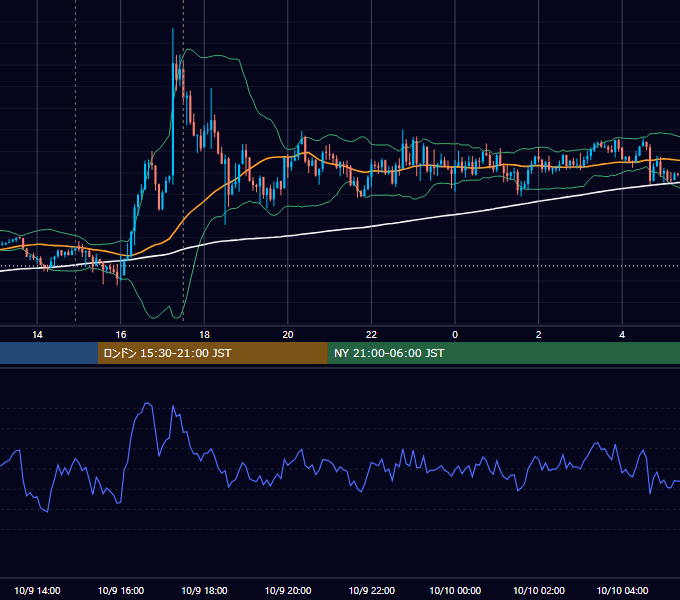Click the 10/9 20:00 indicator axis label
Viewport: 680px width, 600px height.
(x=288, y=590)
